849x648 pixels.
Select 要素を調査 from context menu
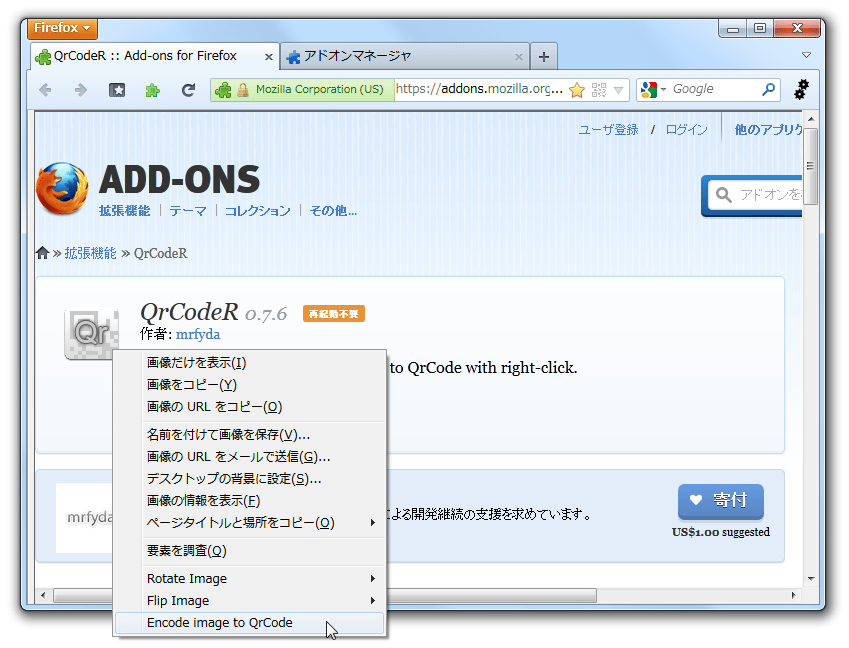[x=250, y=551]
